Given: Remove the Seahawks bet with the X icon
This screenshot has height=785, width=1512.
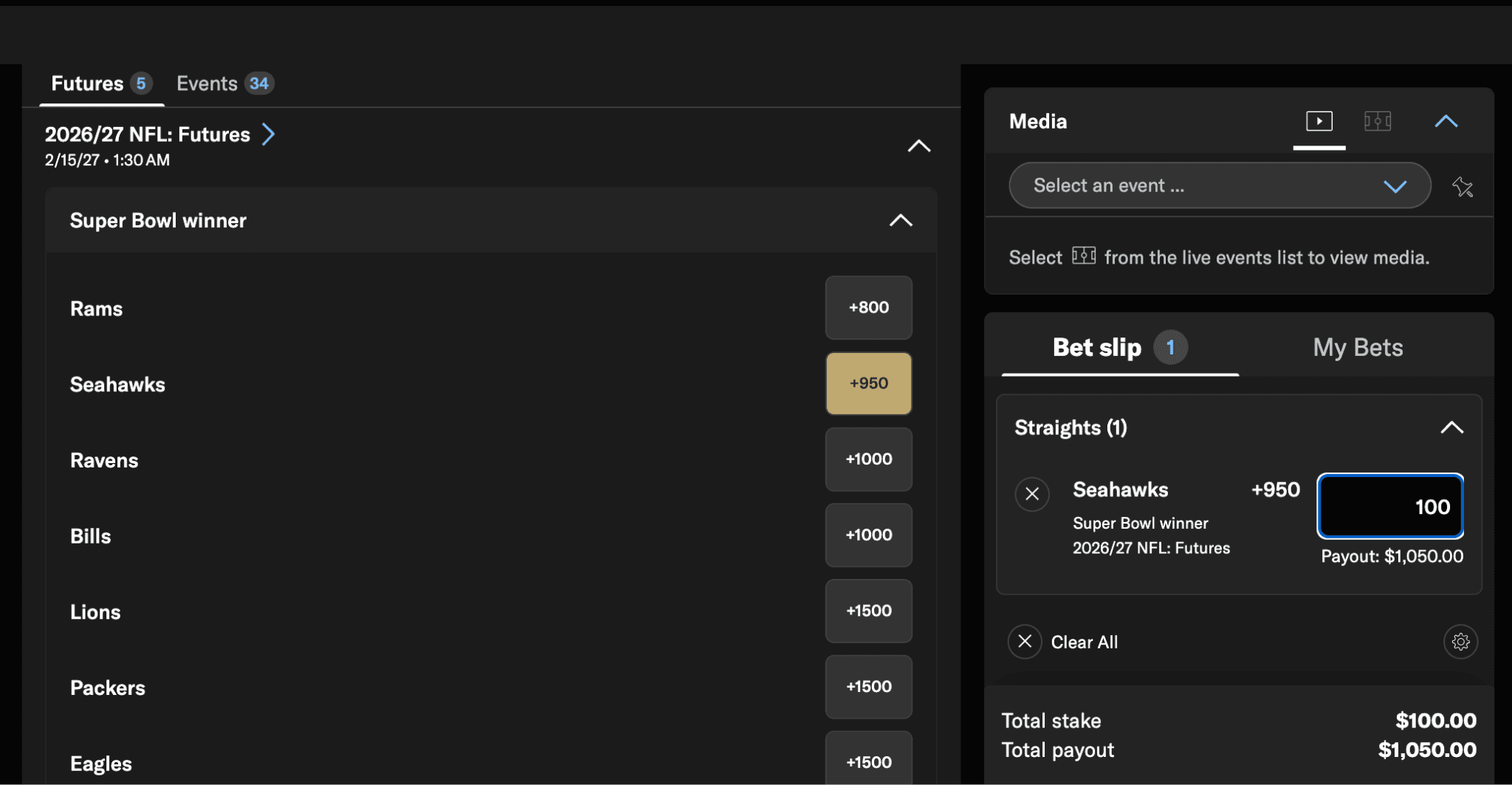Looking at the screenshot, I should coord(1032,494).
